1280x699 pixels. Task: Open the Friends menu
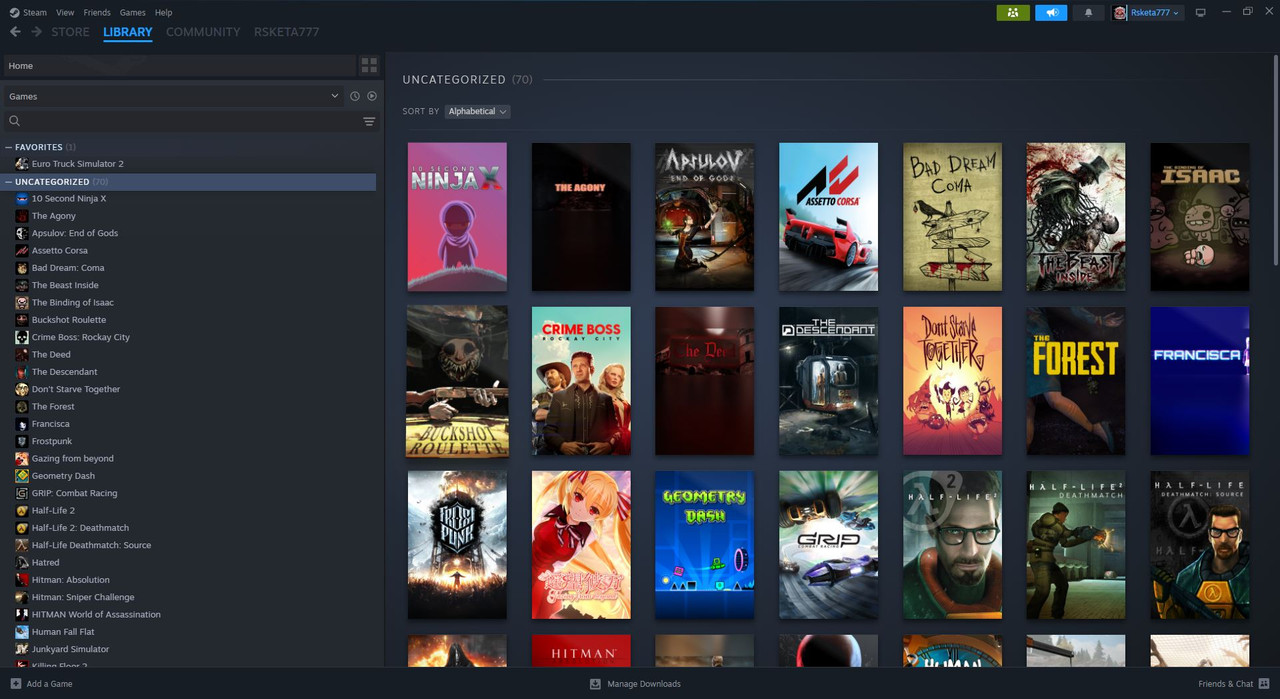[x=97, y=13]
